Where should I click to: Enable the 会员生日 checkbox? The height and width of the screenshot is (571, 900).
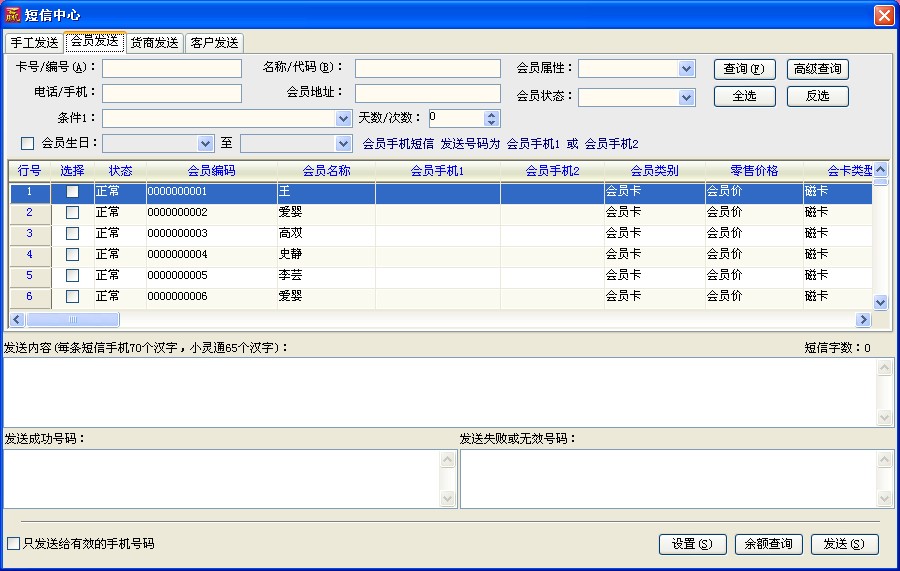point(28,143)
